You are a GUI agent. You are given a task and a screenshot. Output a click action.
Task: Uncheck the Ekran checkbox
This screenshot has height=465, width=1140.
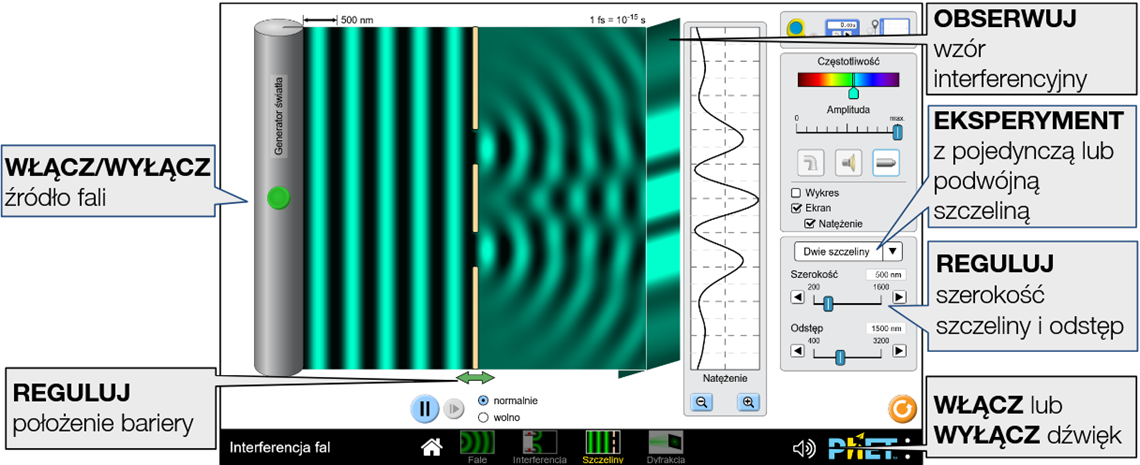[797, 208]
